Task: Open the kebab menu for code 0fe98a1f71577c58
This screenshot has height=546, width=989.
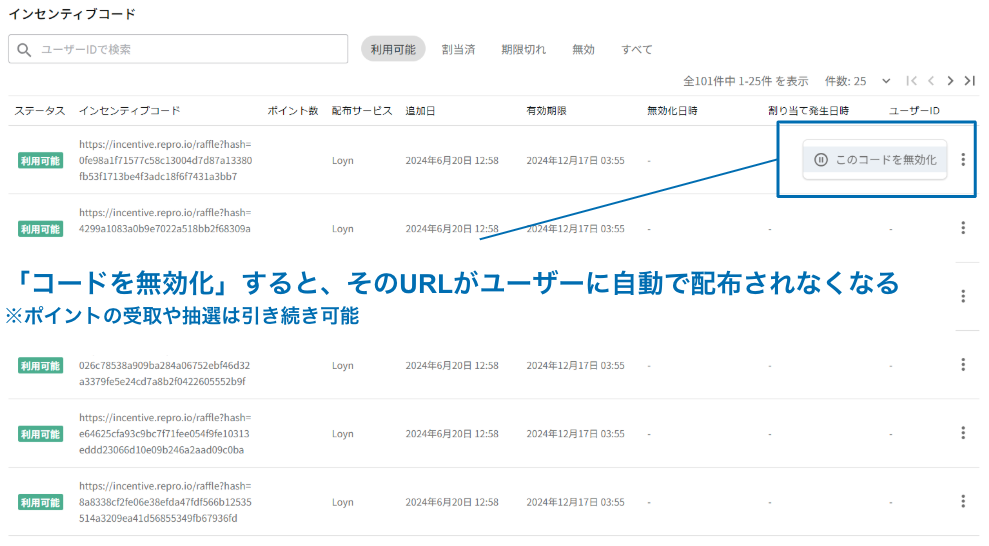Action: [x=963, y=160]
